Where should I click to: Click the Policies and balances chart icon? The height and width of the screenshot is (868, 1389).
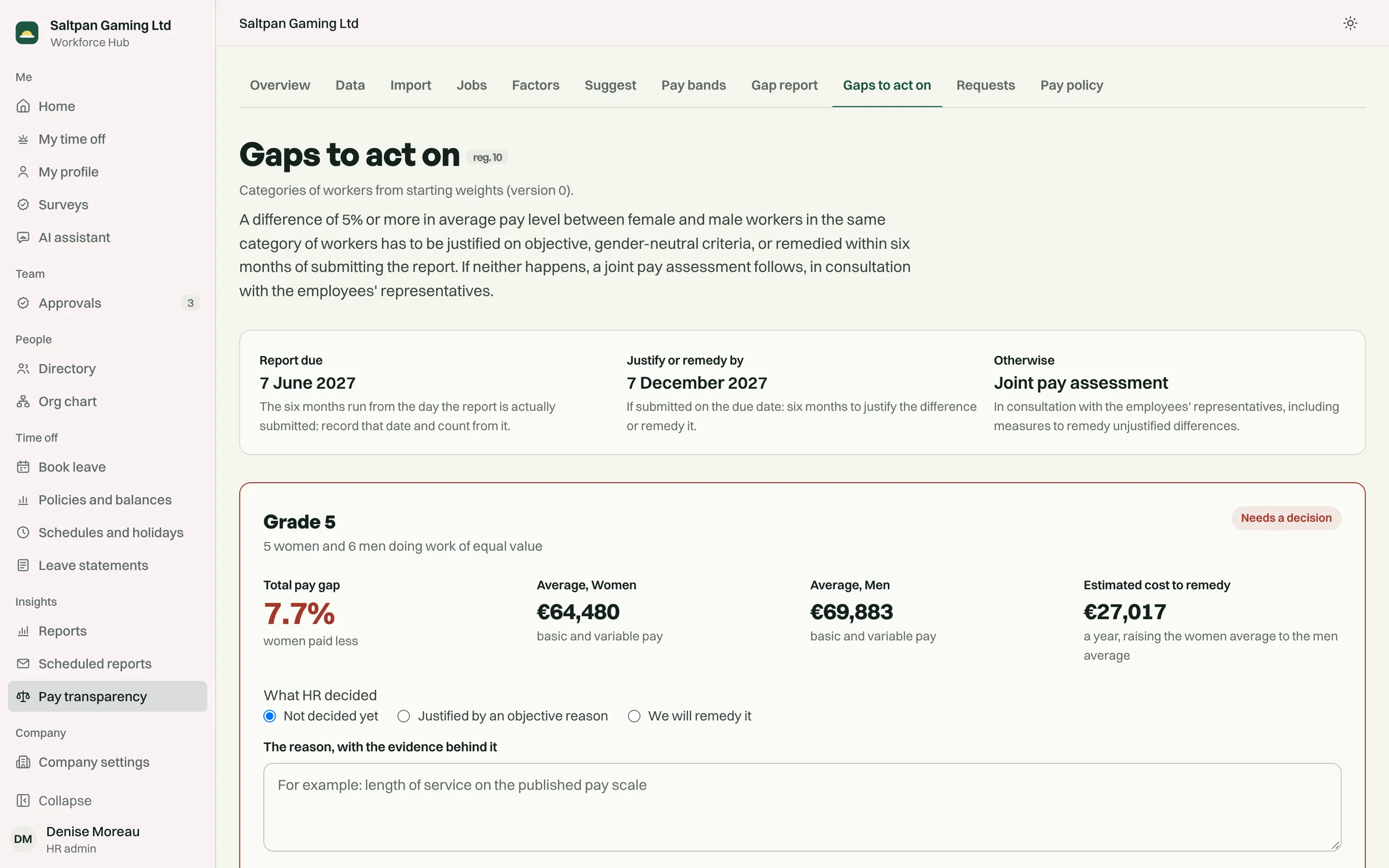(23, 499)
